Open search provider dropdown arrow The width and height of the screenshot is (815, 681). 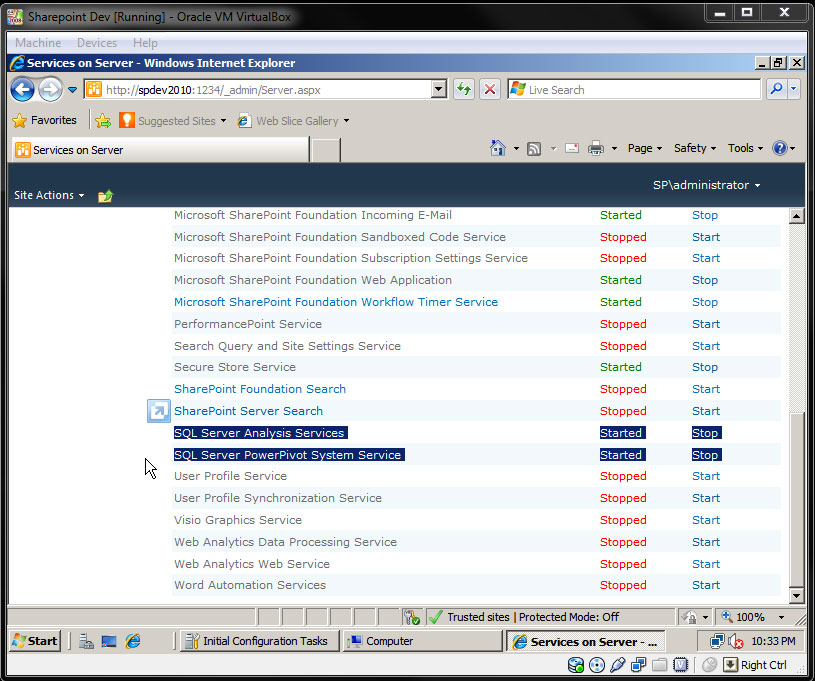coord(793,89)
